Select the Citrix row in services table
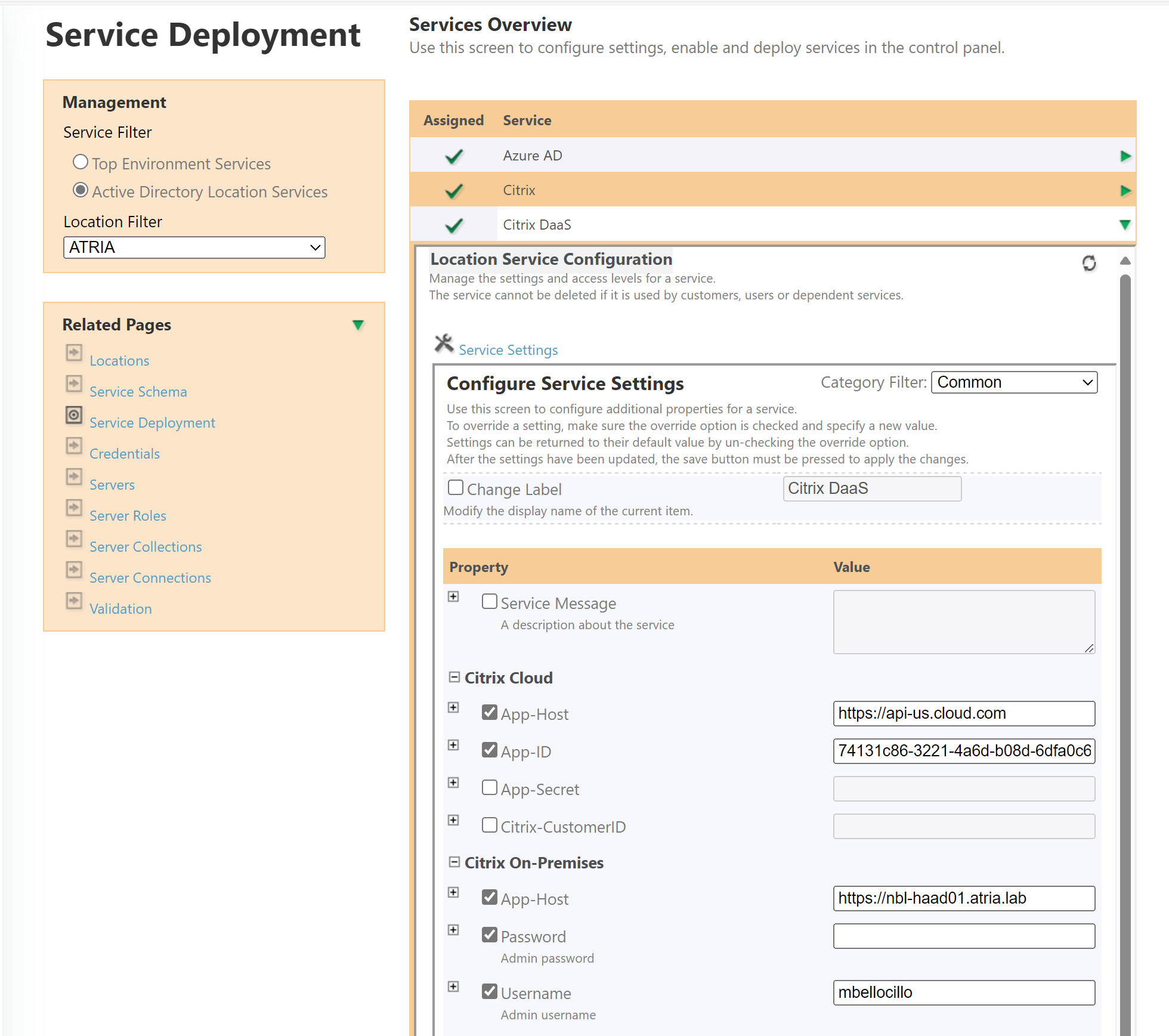This screenshot has width=1169, height=1036. click(x=772, y=190)
